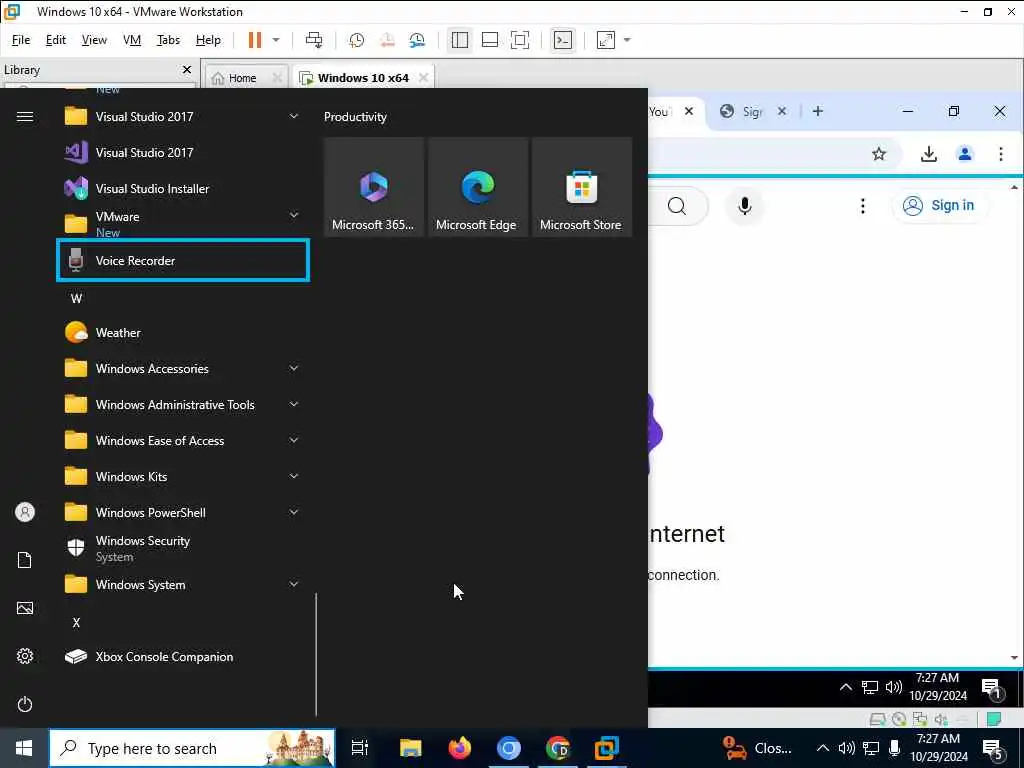Image resolution: width=1024 pixels, height=768 pixels.
Task: Open Firefox from the taskbar
Action: click(460, 748)
